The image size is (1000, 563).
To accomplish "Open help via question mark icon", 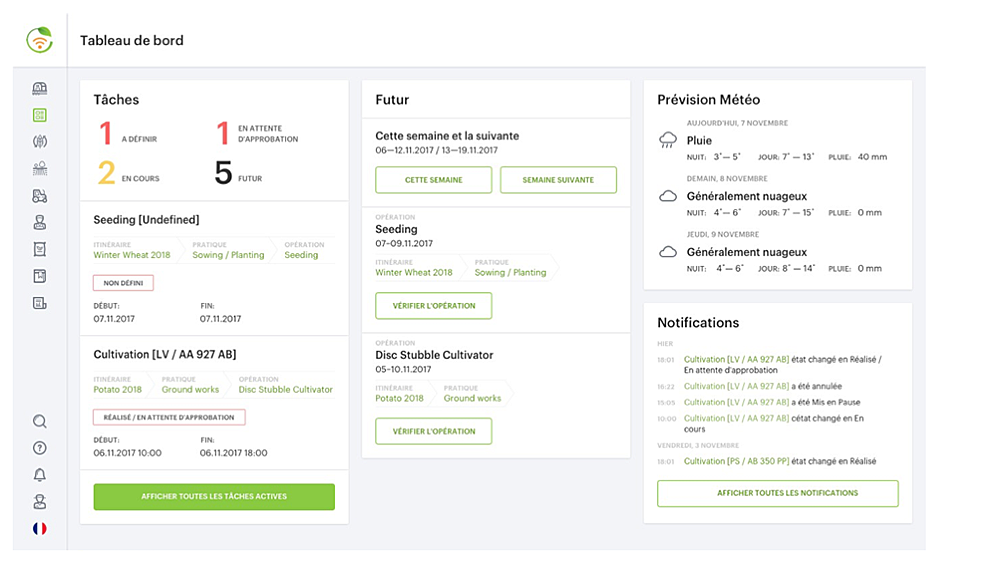I will coord(40,448).
